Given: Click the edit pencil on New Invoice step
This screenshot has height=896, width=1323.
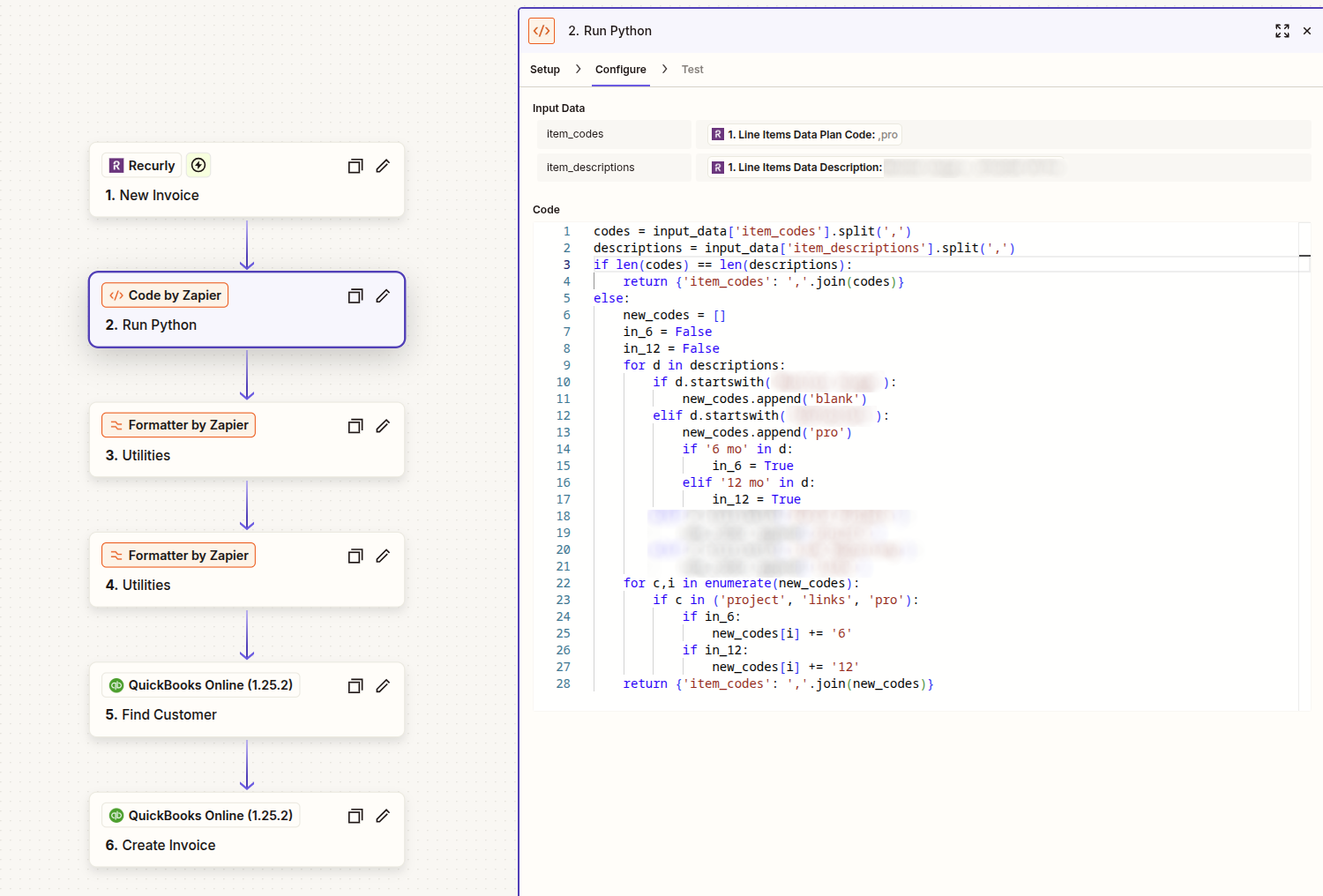Looking at the screenshot, I should point(383,166).
